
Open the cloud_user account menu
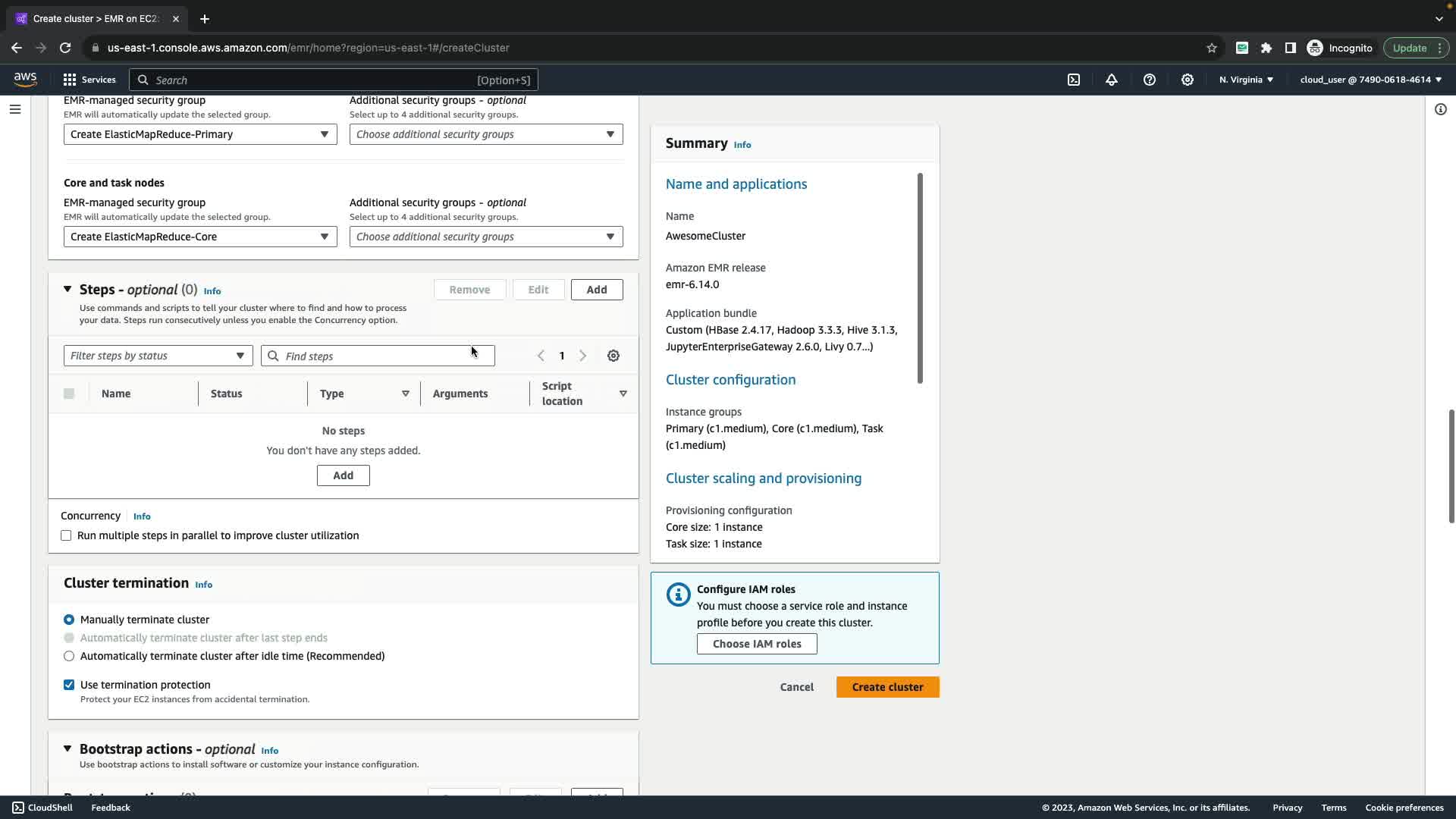(x=1370, y=80)
